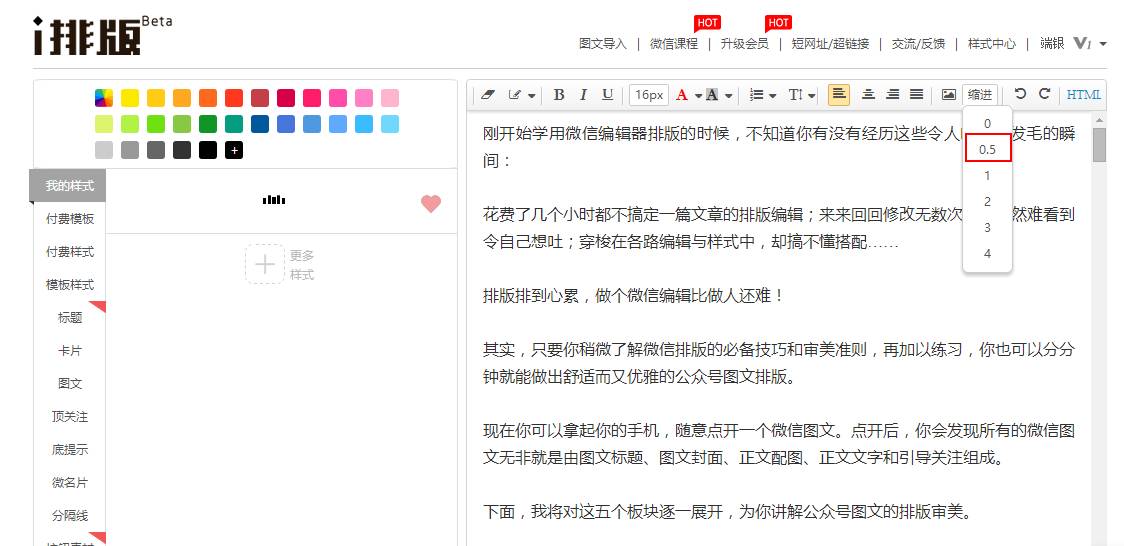This screenshot has width=1124, height=546.
Task: Click the equalizer bars style item
Action: point(274,199)
